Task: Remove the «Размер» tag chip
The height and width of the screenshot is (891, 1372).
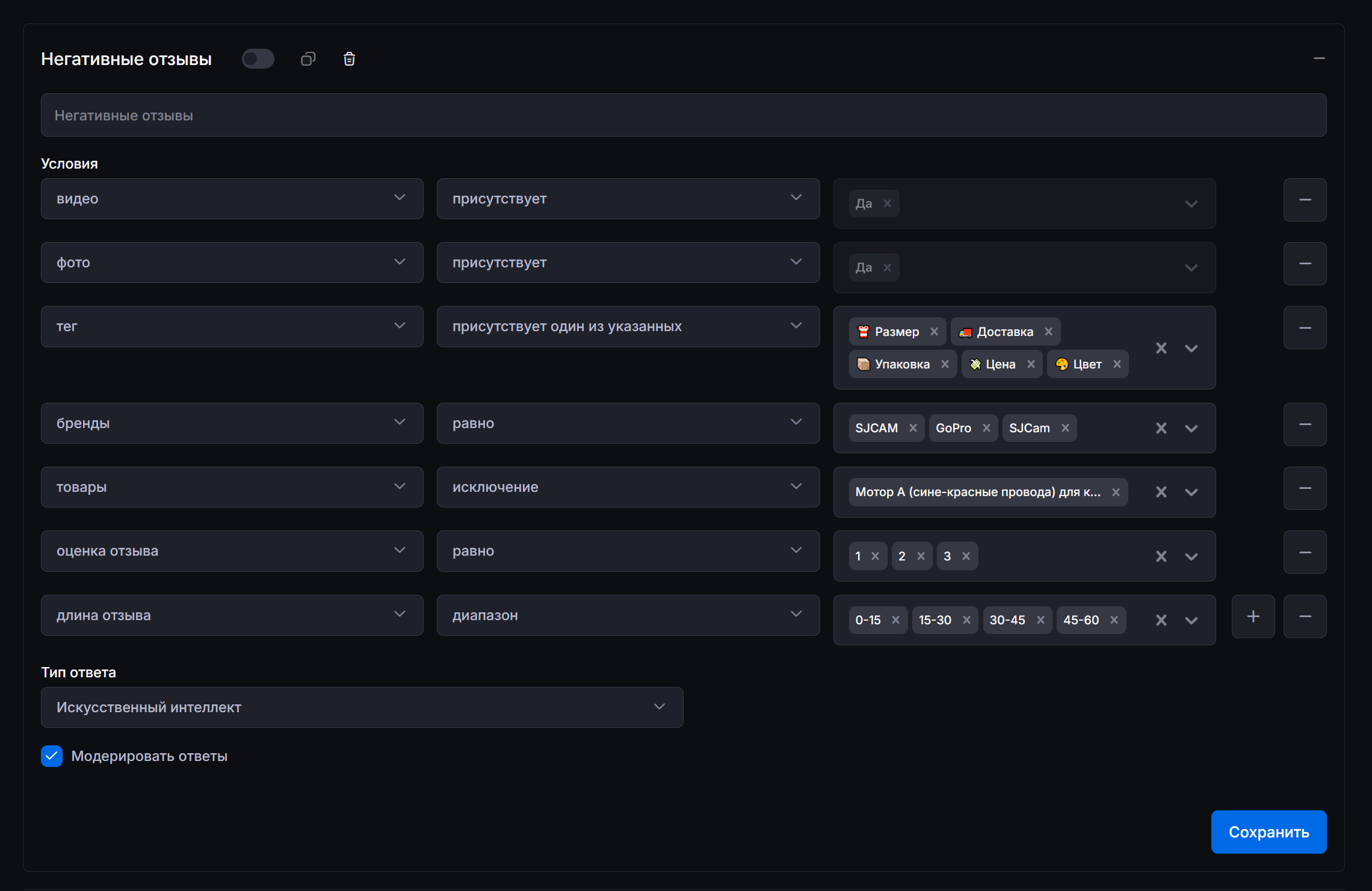Action: [x=935, y=331]
